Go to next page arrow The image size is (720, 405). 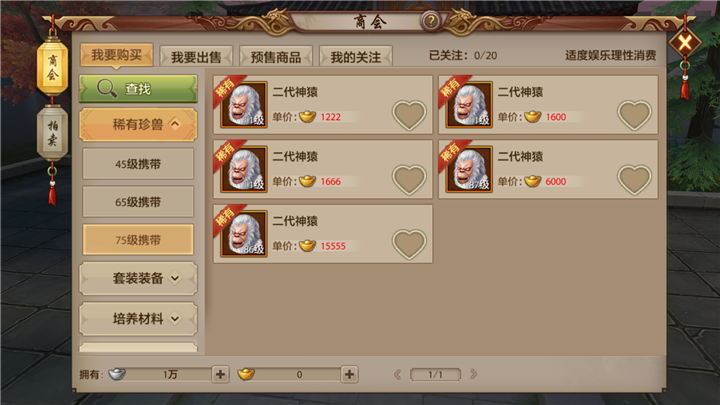coord(473,374)
